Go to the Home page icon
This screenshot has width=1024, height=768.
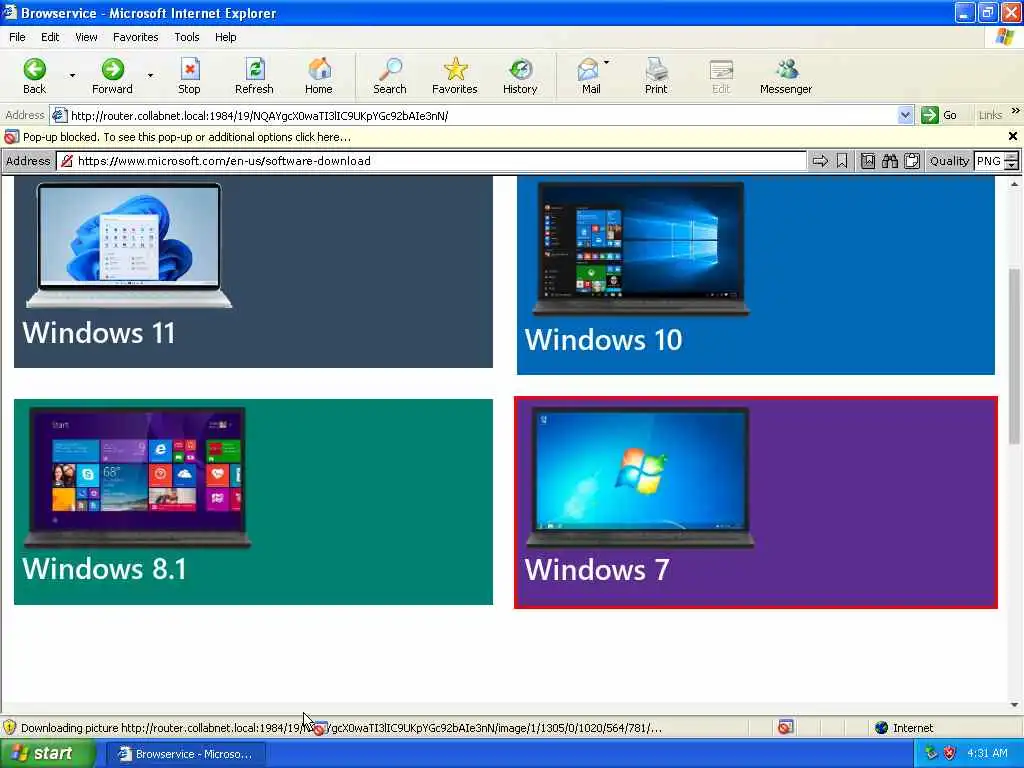[x=319, y=76]
